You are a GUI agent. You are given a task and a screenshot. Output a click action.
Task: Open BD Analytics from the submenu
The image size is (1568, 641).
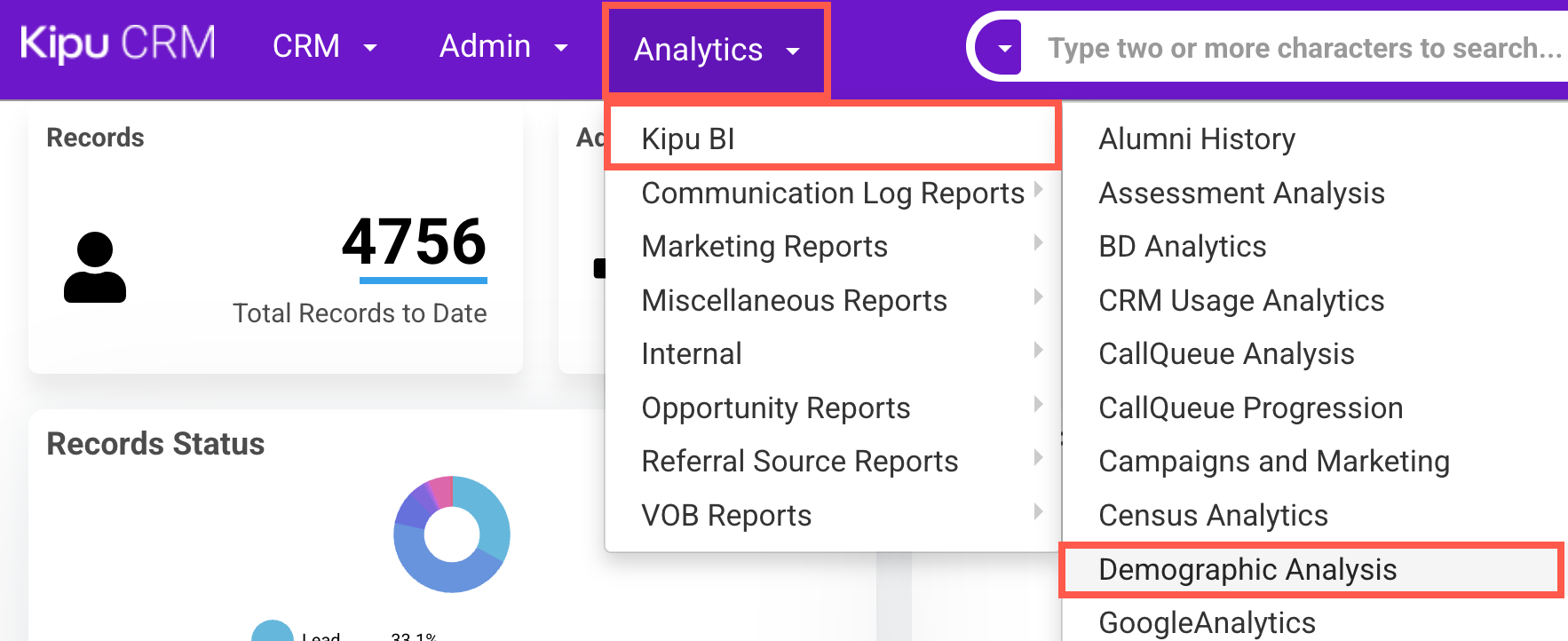point(1182,247)
